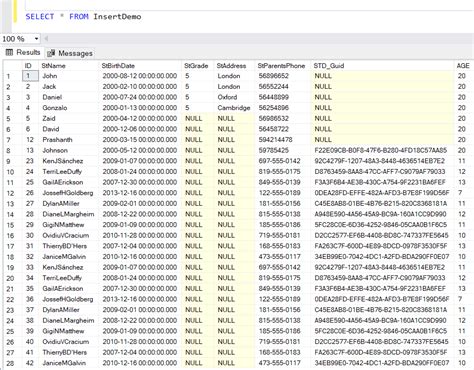Screen dimensions: 474x370
Task: Click birth date 2000-08-12 cell
Action: [x=140, y=76]
